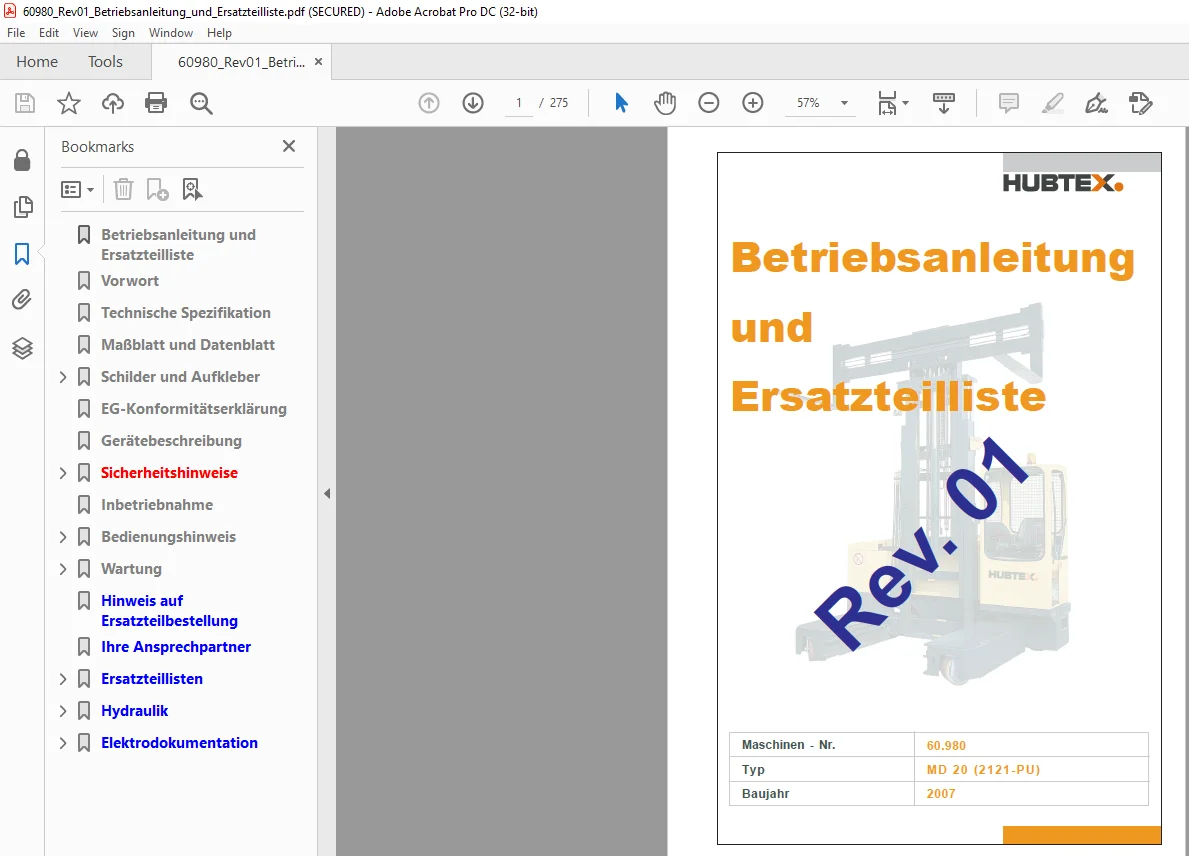Open the read mode scrolling icon
The height and width of the screenshot is (856, 1189).
pos(944,103)
